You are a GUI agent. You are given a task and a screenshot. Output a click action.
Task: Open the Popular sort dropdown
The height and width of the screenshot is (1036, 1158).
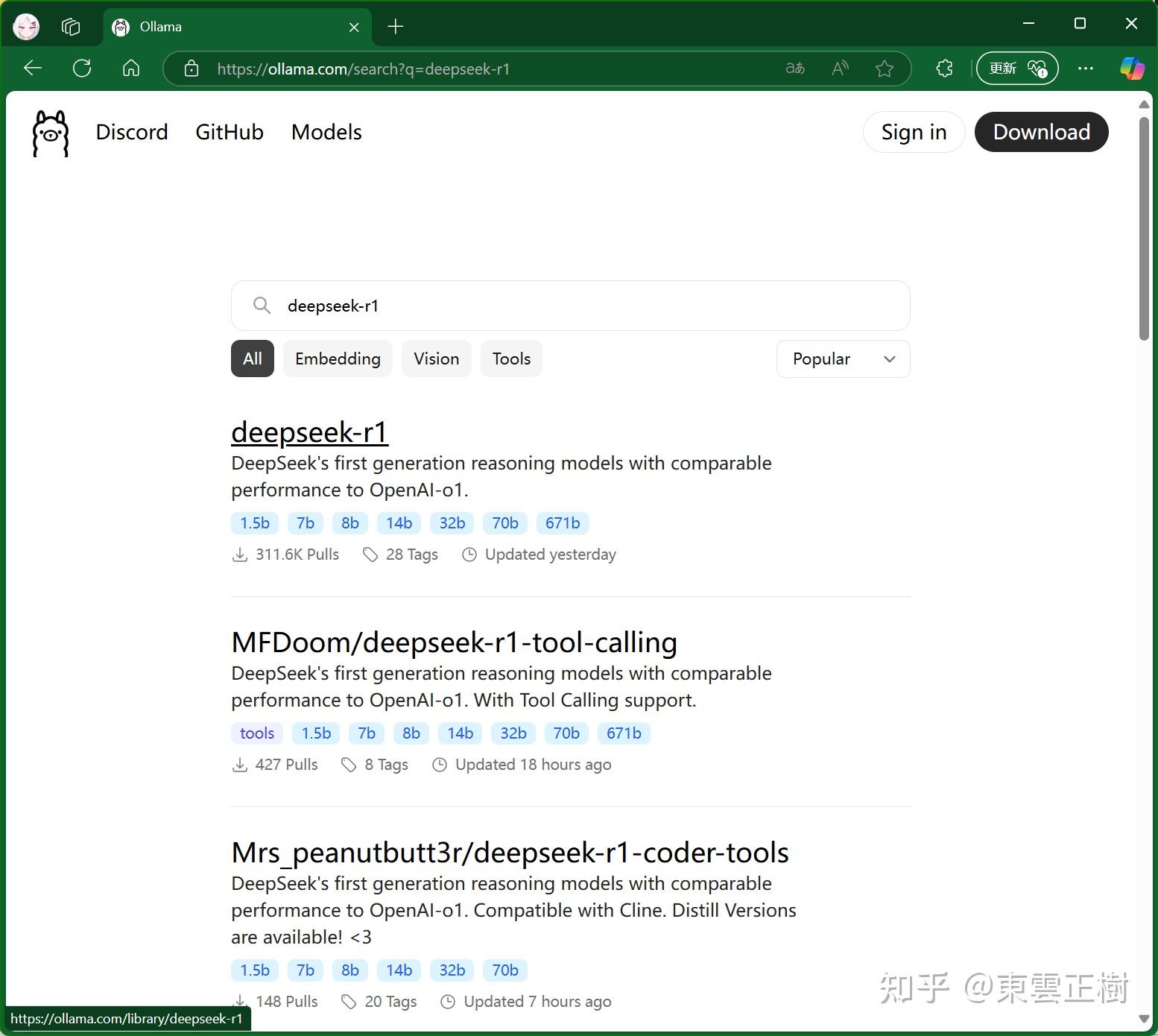[x=842, y=359]
